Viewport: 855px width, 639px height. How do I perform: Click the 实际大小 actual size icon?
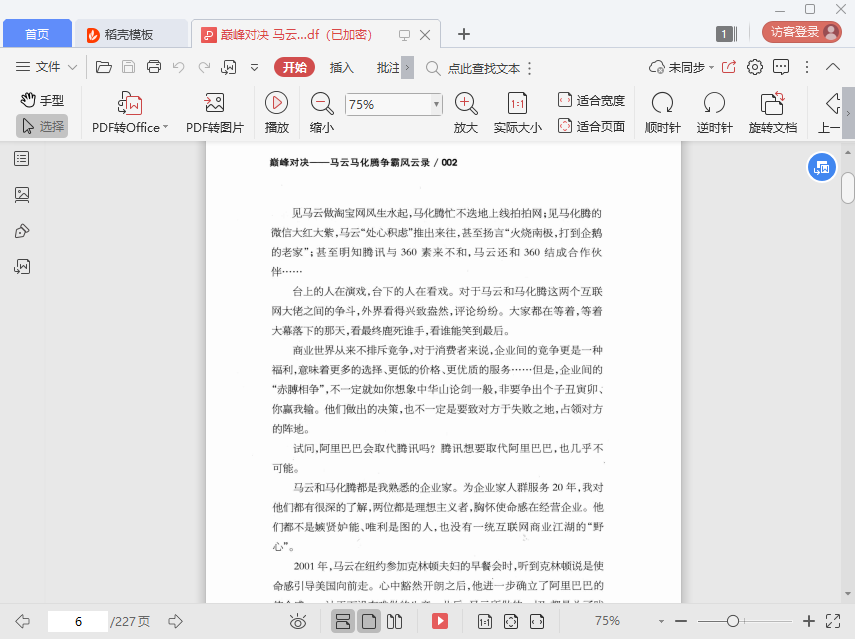tap(517, 103)
